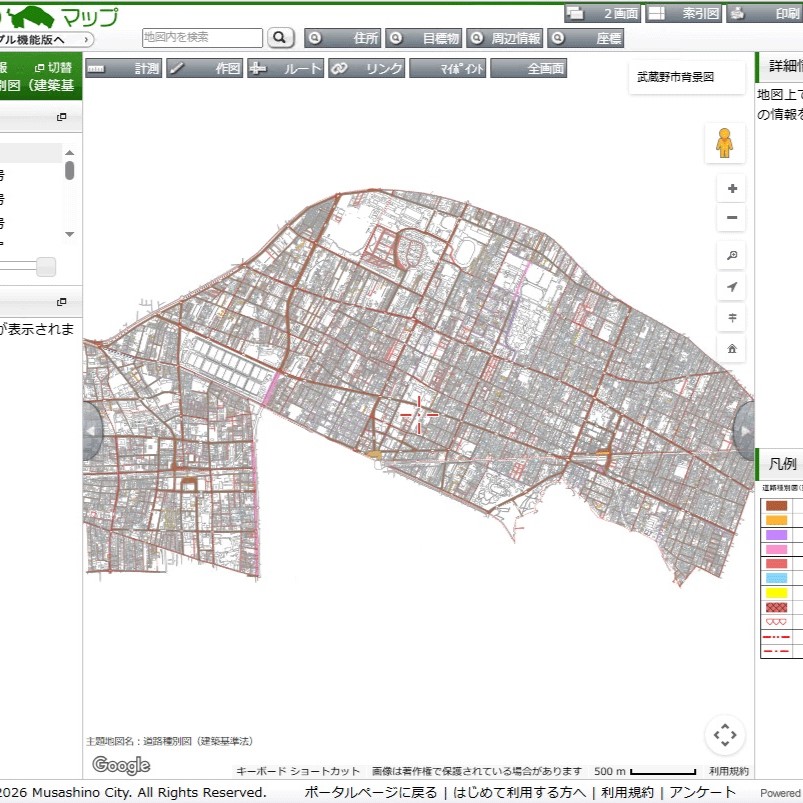Collapse the left side panel arrow

pos(92,431)
